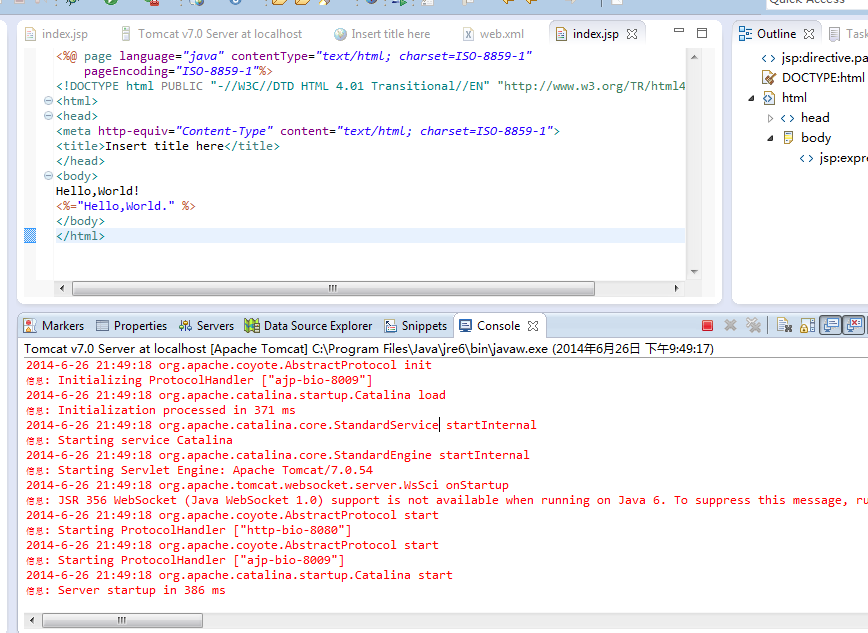Open the web.xml editor tab
868x633 pixels.
[x=493, y=34]
